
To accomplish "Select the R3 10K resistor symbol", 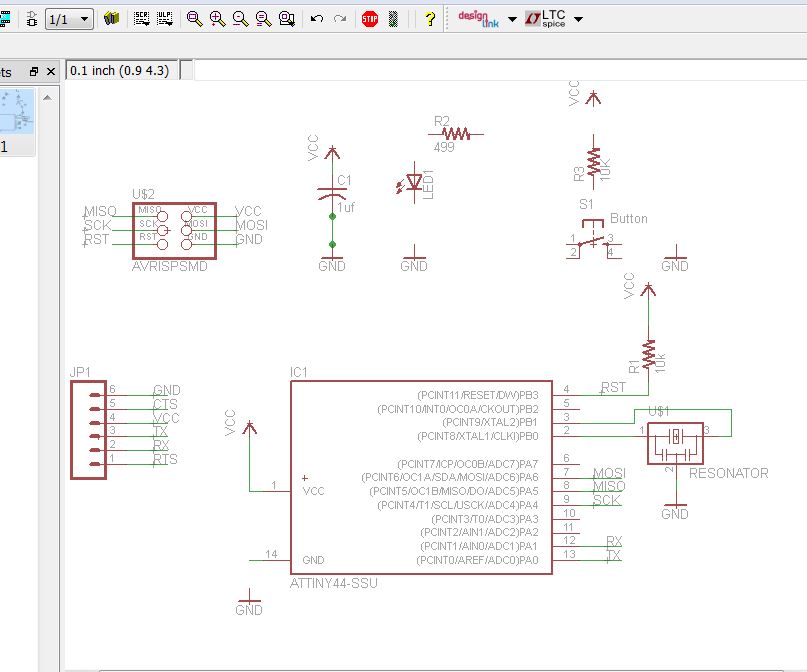I will (x=593, y=162).
